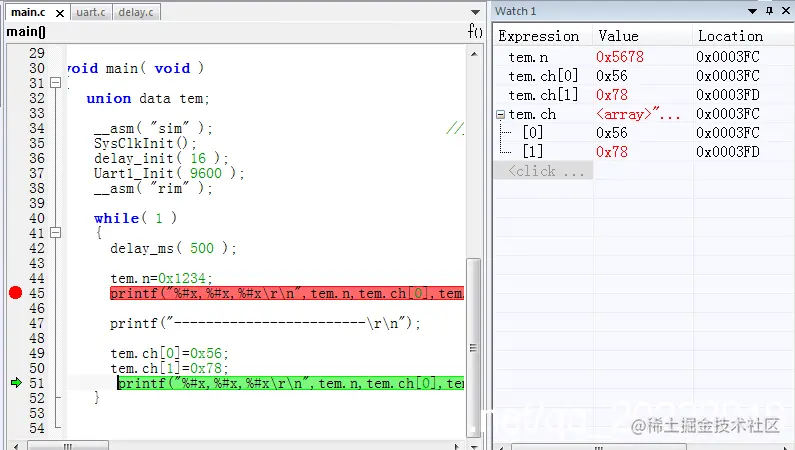Click the <click ...> add-expression field
This screenshot has height=450, width=795.
point(543,171)
